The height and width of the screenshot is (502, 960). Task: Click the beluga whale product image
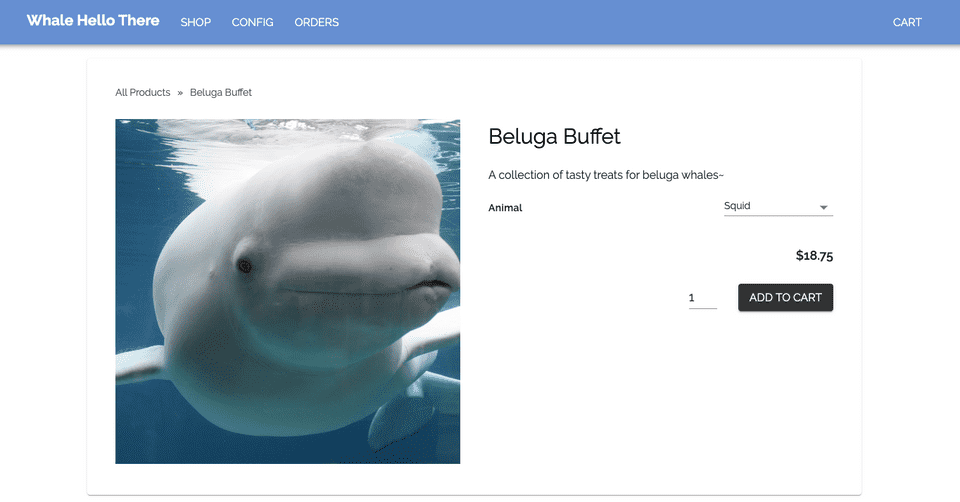point(288,291)
